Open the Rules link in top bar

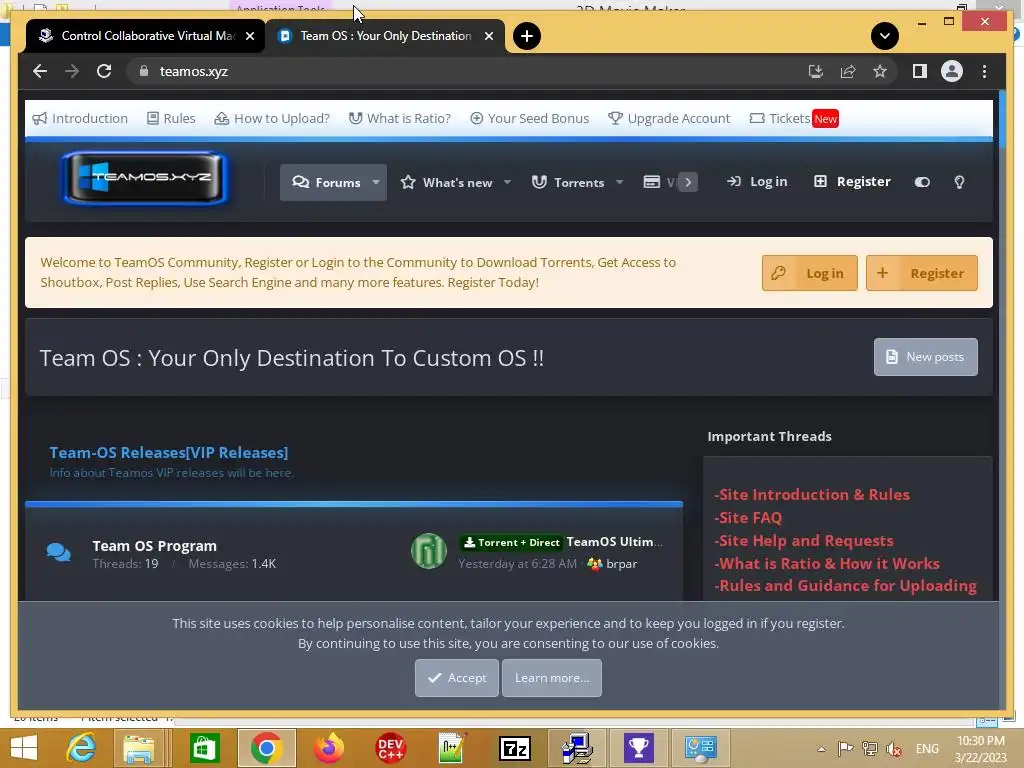(x=171, y=118)
